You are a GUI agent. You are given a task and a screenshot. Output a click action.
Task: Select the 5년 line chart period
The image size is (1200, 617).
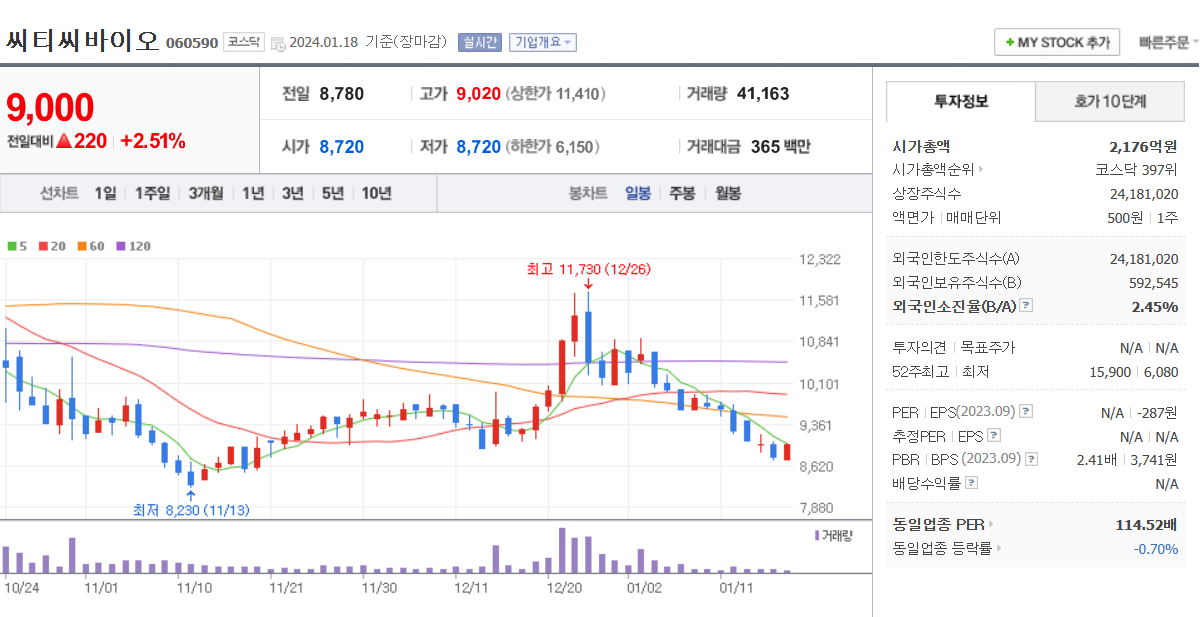coord(332,193)
